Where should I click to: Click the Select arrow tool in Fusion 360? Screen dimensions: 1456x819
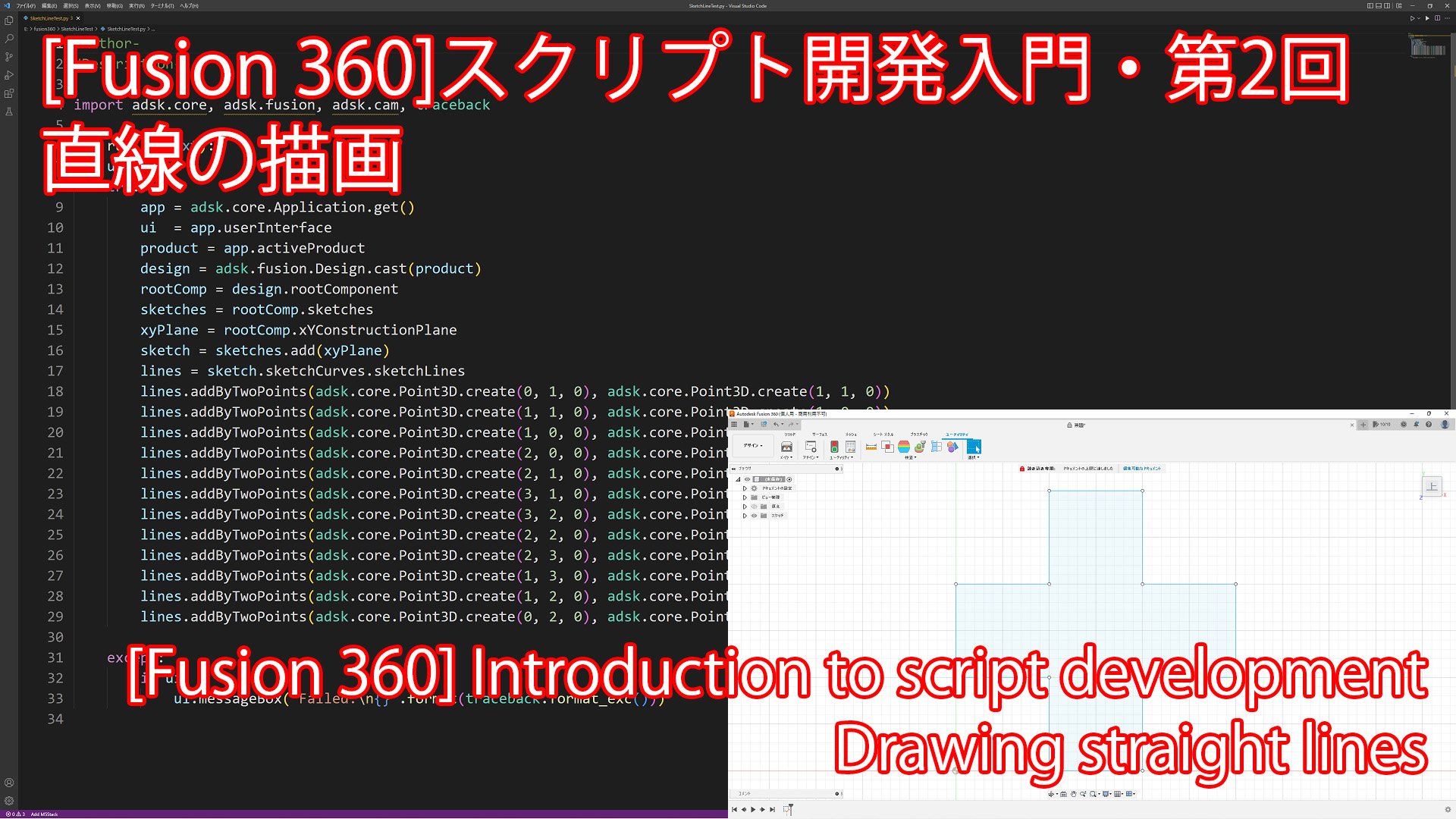(974, 447)
